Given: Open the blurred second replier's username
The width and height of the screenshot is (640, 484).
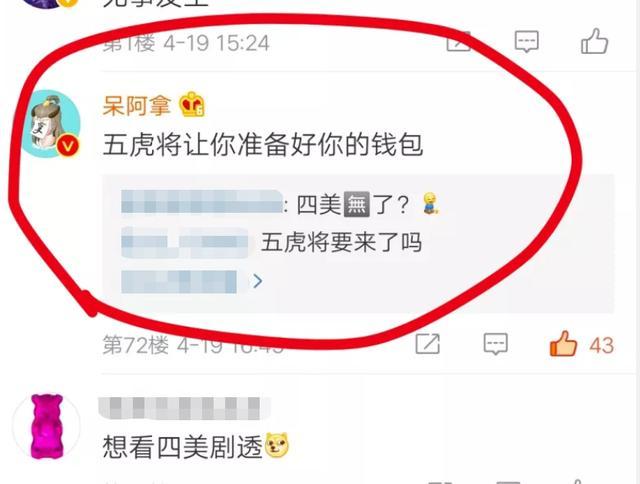Looking at the screenshot, I should [185, 242].
